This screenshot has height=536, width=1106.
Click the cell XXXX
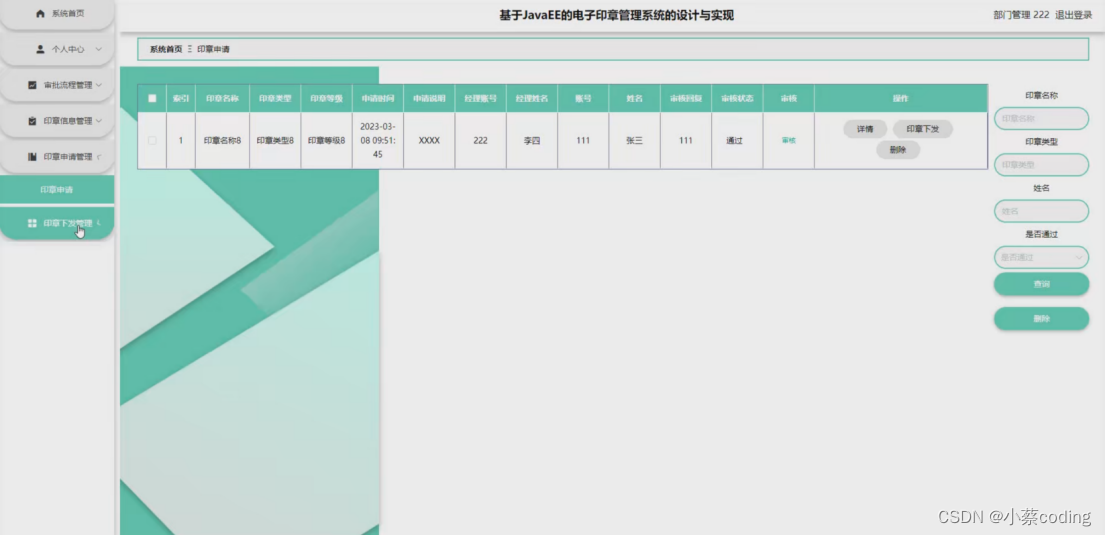point(429,140)
